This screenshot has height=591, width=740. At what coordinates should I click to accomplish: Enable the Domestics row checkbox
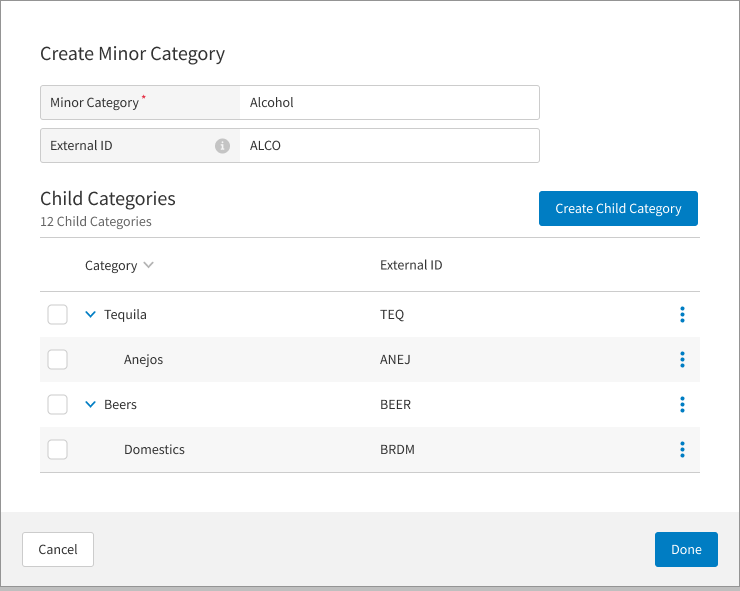coord(58,450)
